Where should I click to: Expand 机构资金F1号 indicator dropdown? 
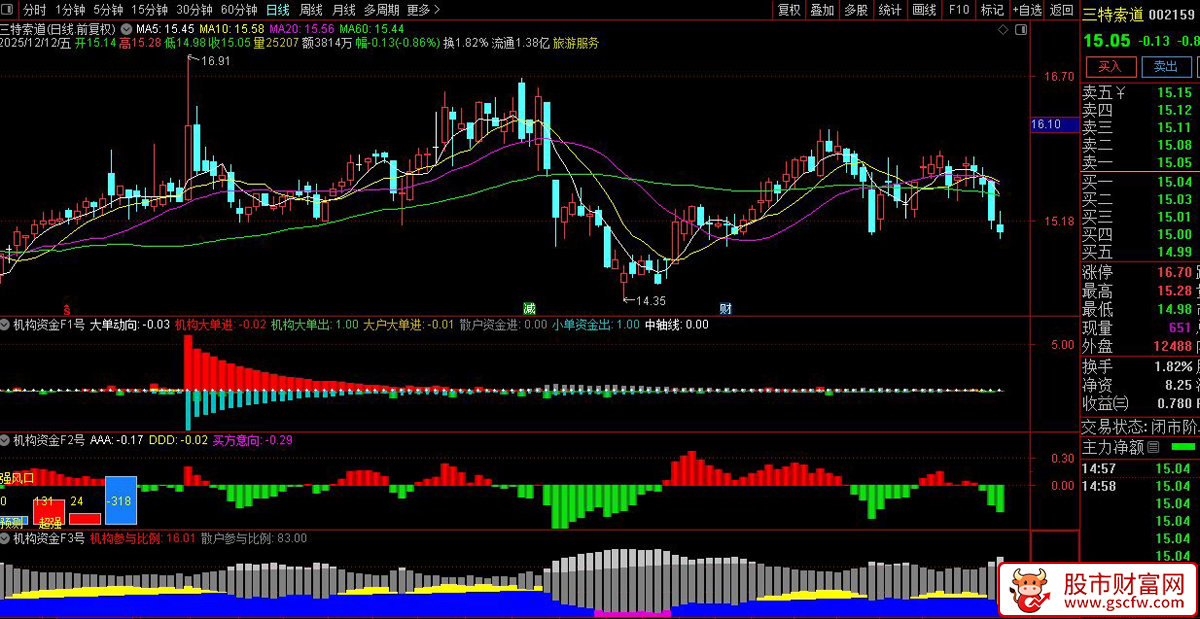[x=6, y=324]
